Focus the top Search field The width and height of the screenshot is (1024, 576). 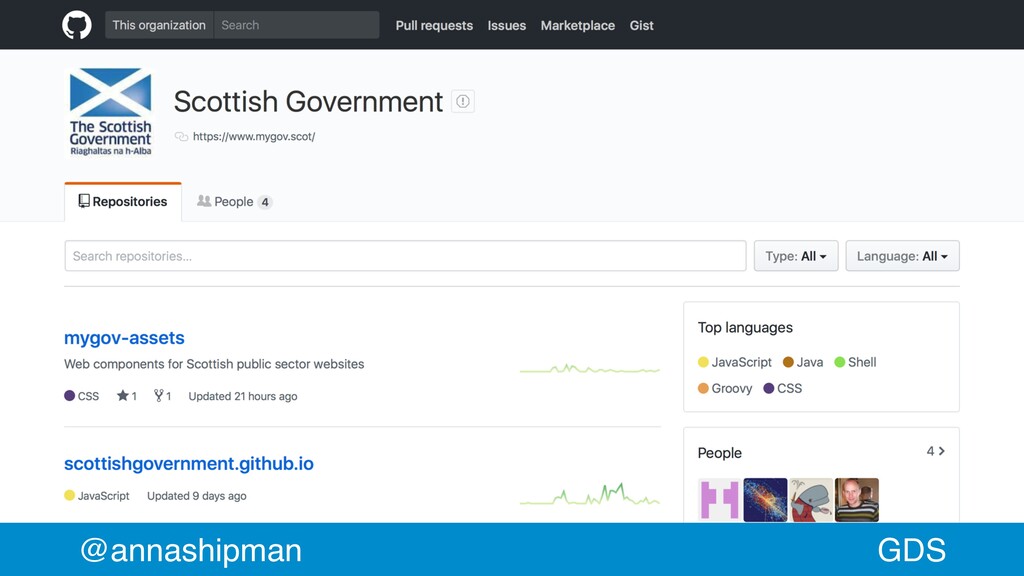(x=296, y=25)
